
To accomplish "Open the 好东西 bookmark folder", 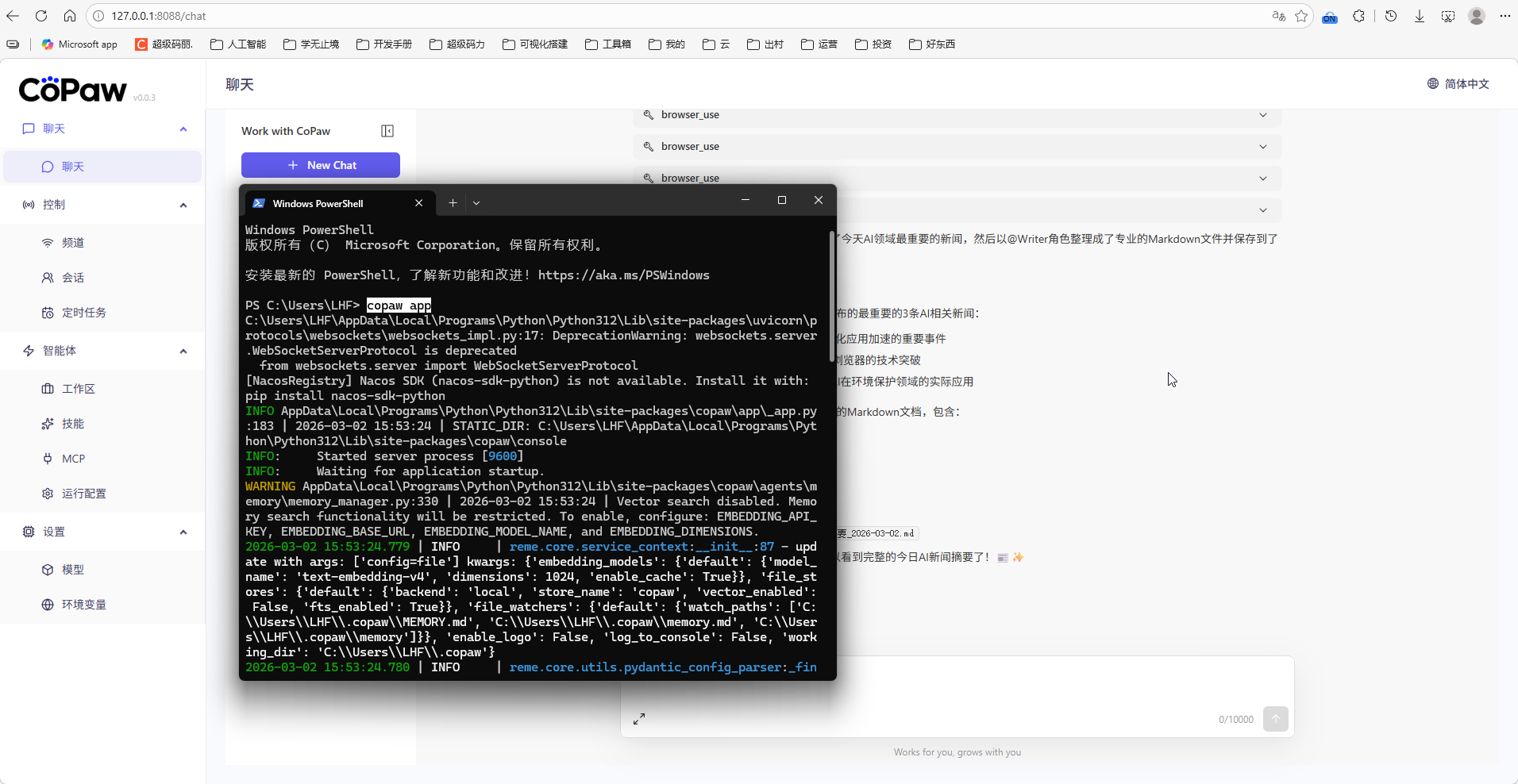I will [x=932, y=44].
